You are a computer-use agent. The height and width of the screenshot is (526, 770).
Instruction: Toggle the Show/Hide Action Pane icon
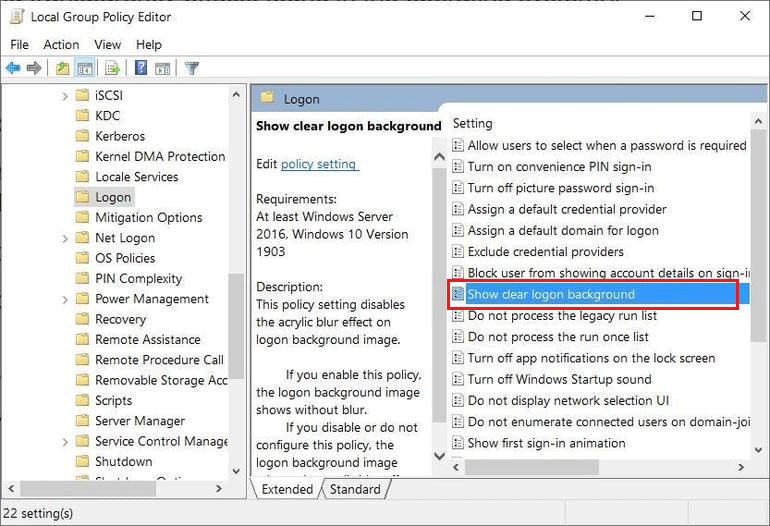(x=162, y=68)
